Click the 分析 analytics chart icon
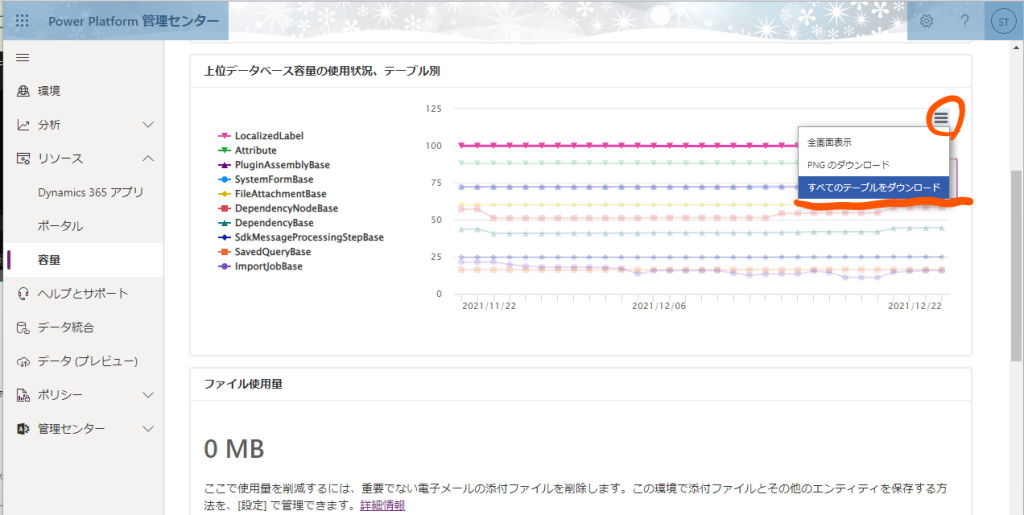 tap(23, 125)
